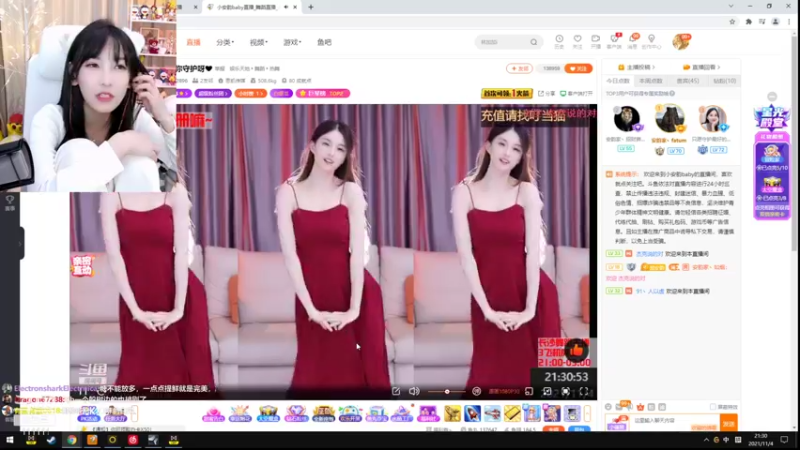Toggle the 屏蔽特效 block-effects checkbox
800x450 pixels.
point(713,407)
